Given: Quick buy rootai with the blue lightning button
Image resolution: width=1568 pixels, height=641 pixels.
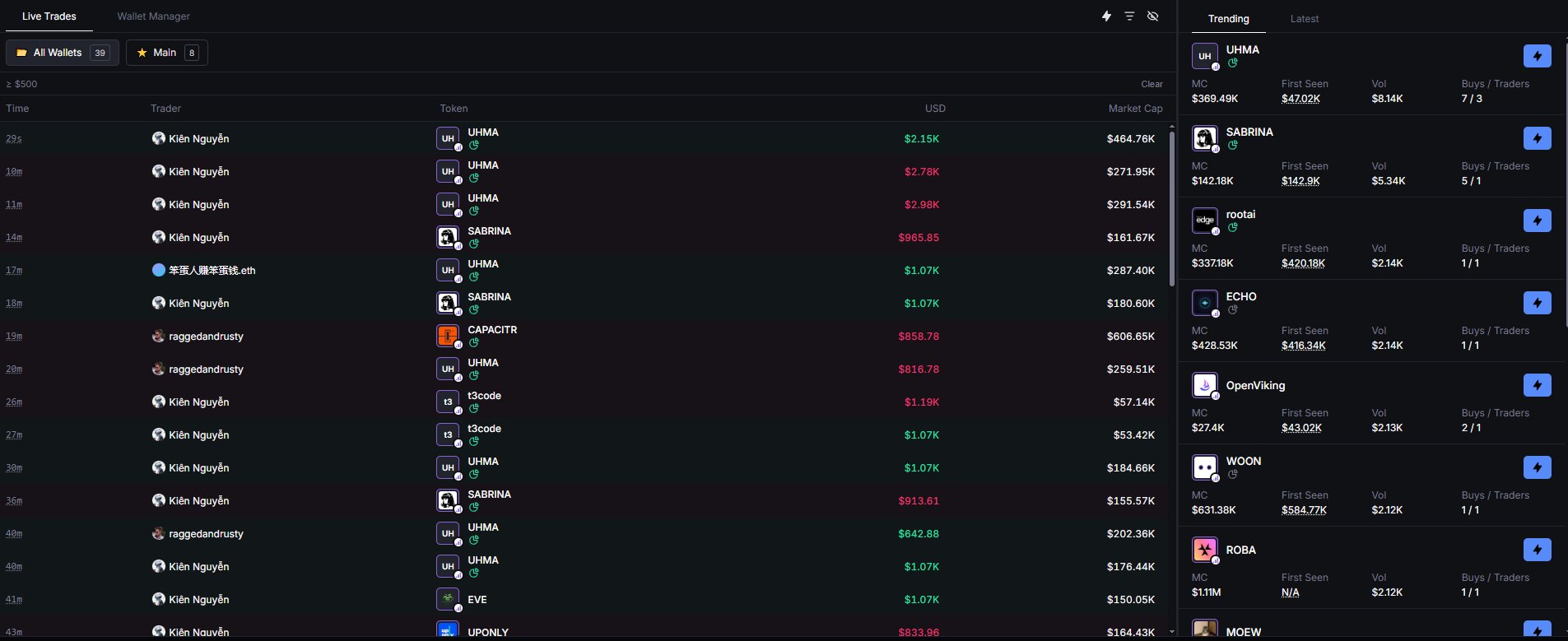Looking at the screenshot, I should tap(1538, 221).
